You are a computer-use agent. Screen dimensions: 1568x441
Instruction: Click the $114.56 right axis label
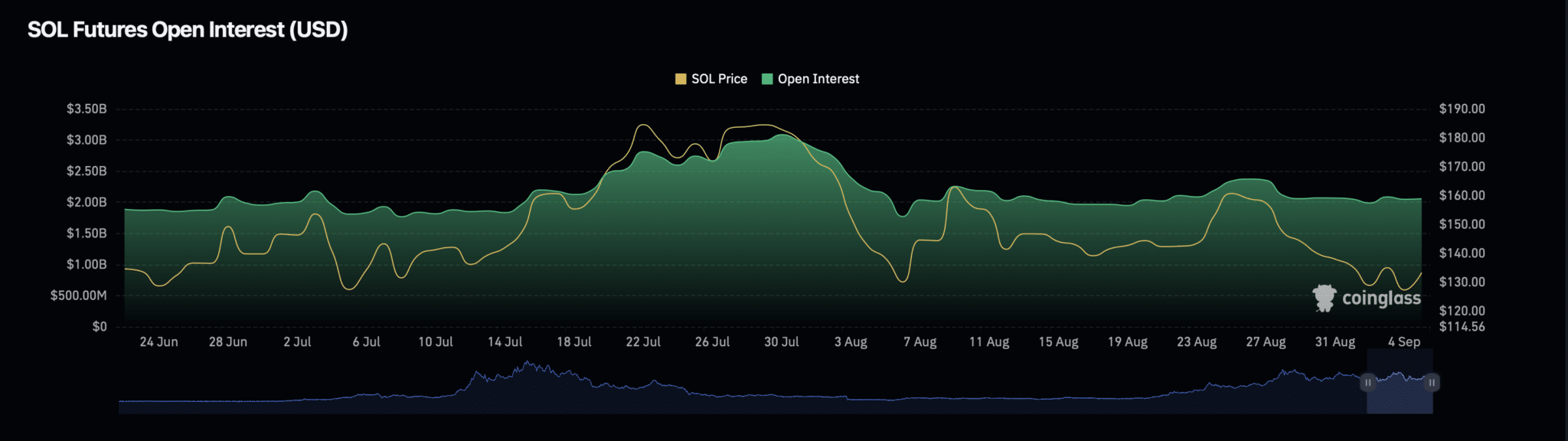pos(1462,326)
